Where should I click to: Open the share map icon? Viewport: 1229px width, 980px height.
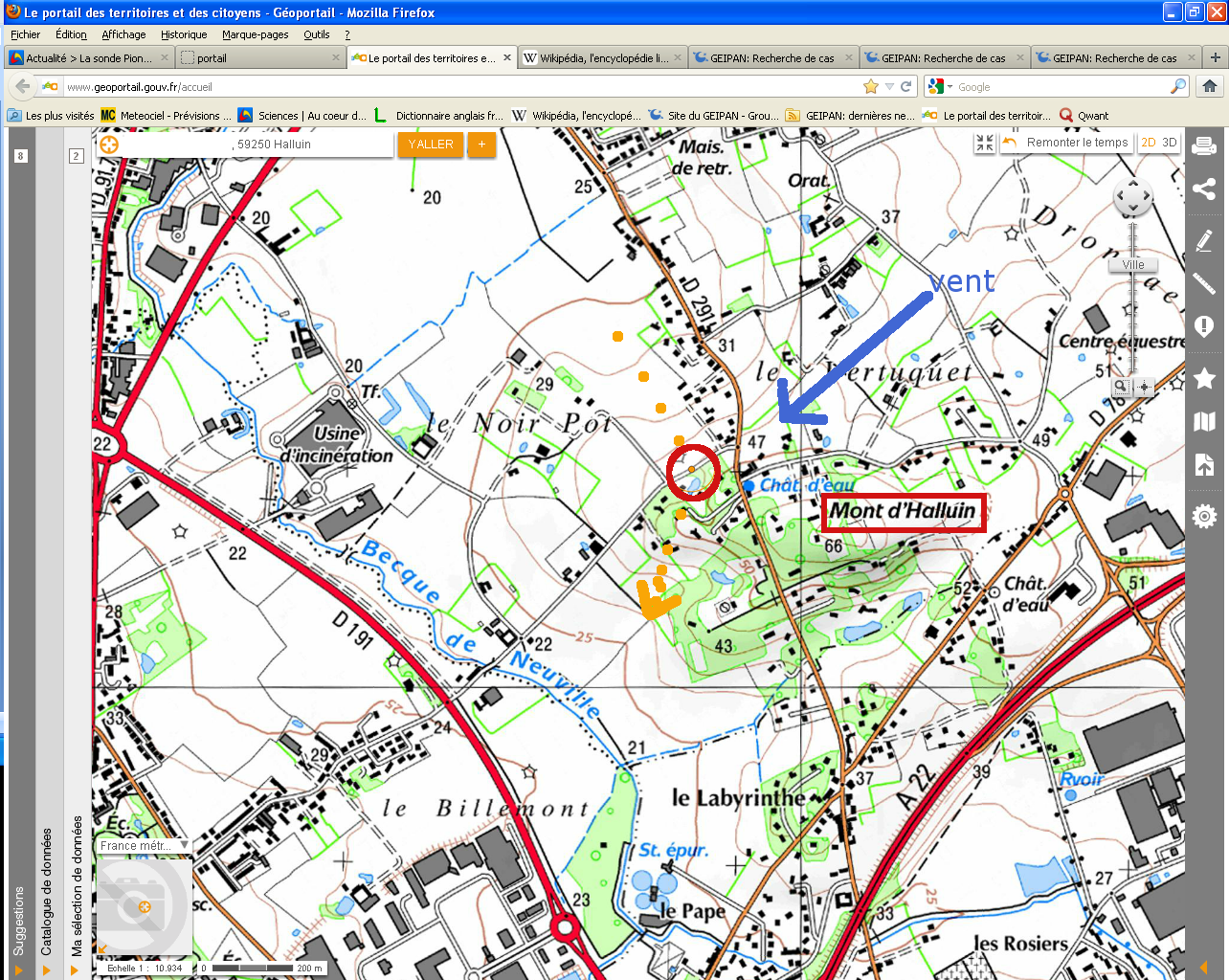pos(1204,189)
